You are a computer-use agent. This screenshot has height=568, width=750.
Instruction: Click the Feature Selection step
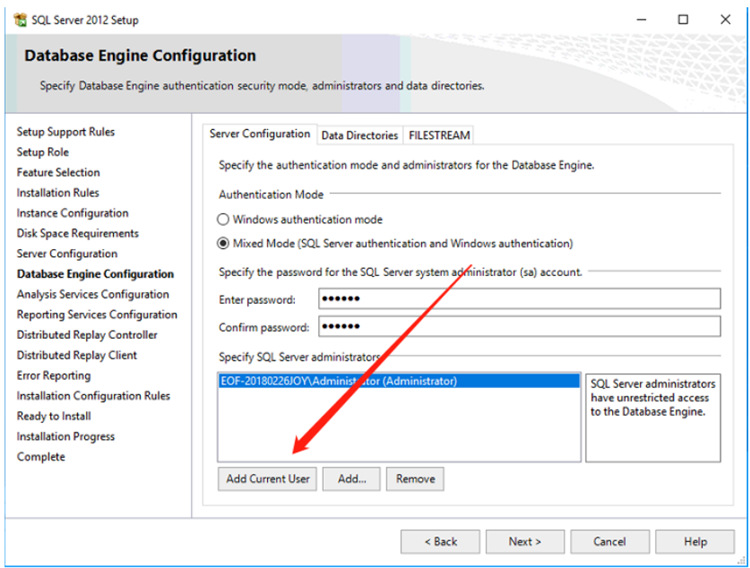[x=58, y=172]
